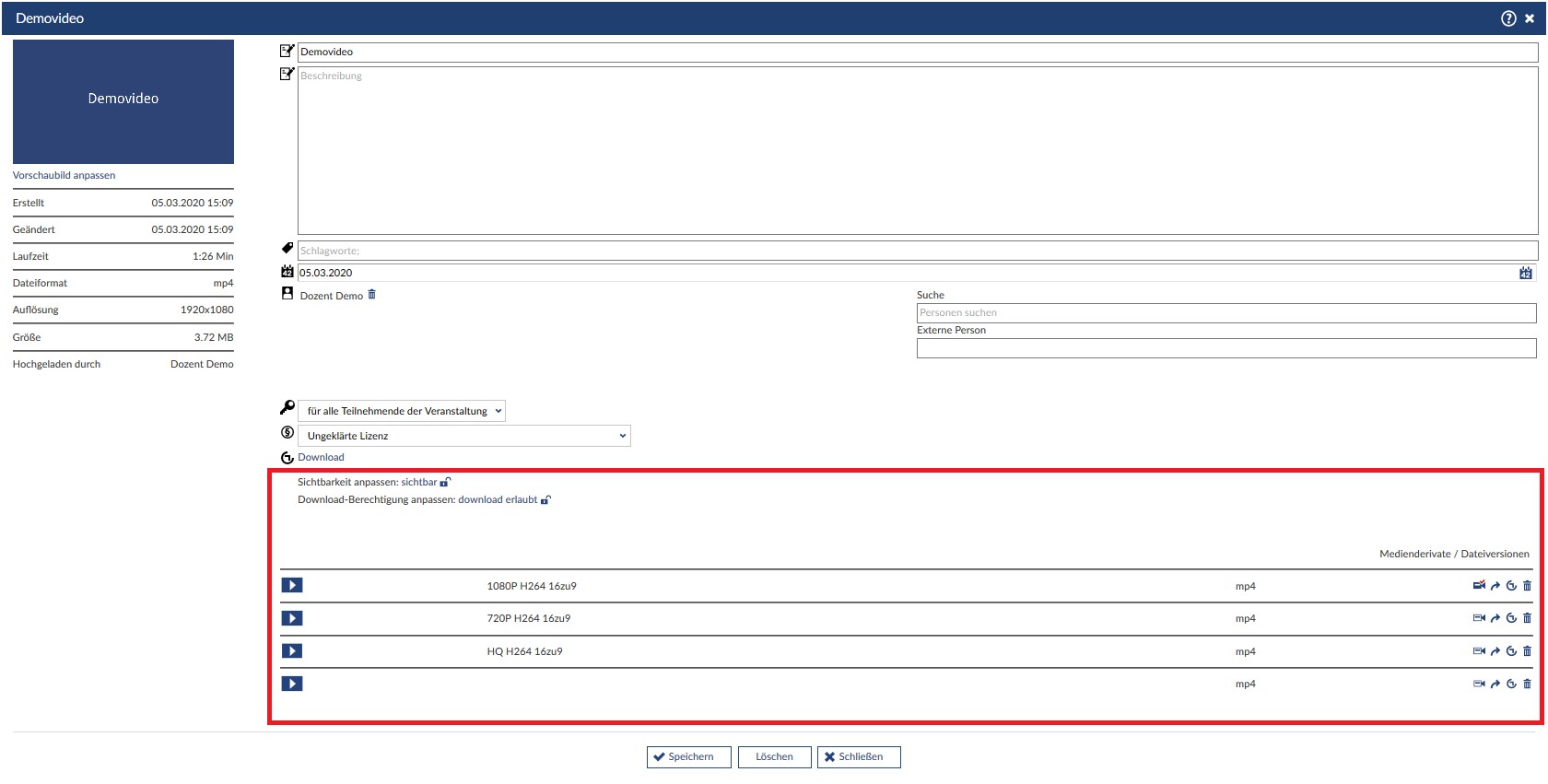Viewport: 1548px width, 784px height.
Task: Click the Download link
Action: (x=321, y=457)
